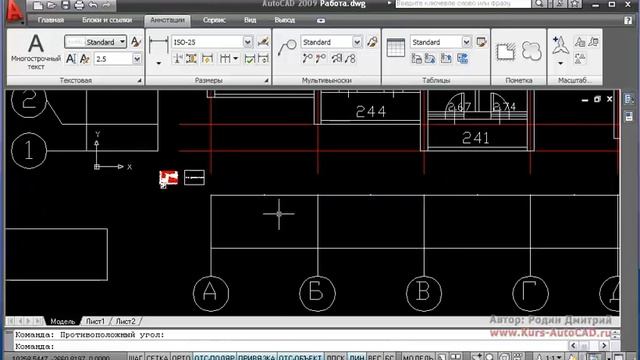Click the Favorites star icon
Screen dimensions: 640x360
click(575, 4)
